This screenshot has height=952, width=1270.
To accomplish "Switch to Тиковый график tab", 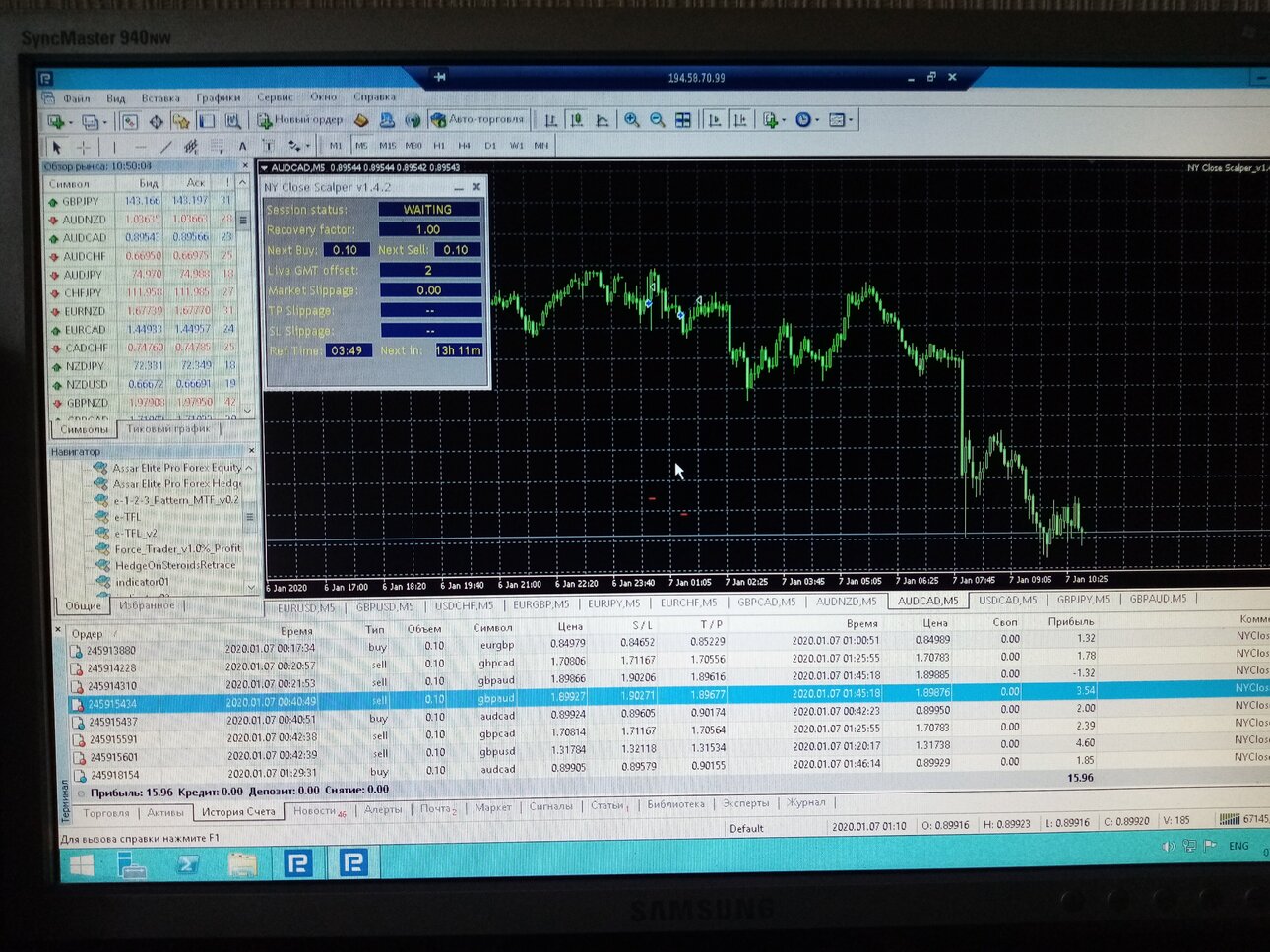I will point(168,428).
